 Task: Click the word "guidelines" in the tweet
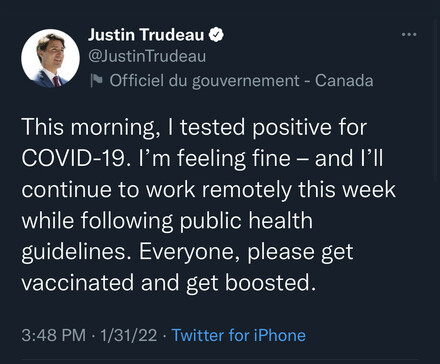(x=77, y=251)
